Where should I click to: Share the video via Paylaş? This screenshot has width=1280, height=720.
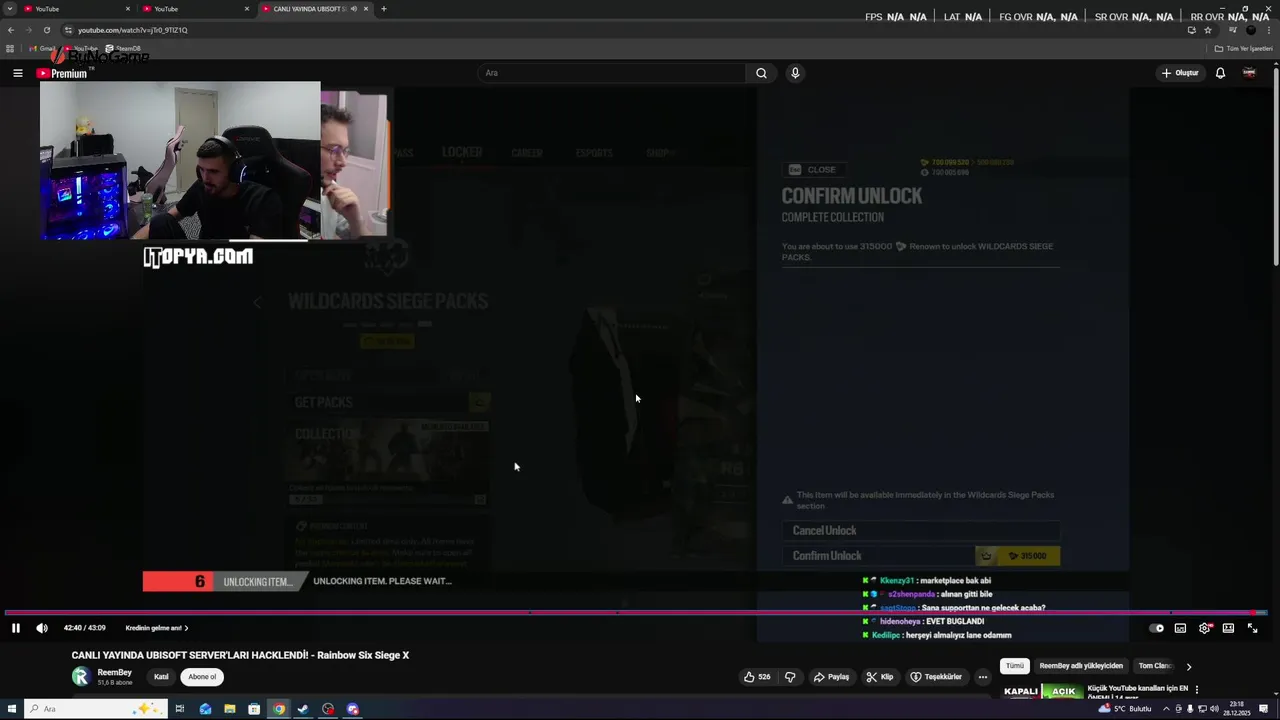(x=832, y=677)
